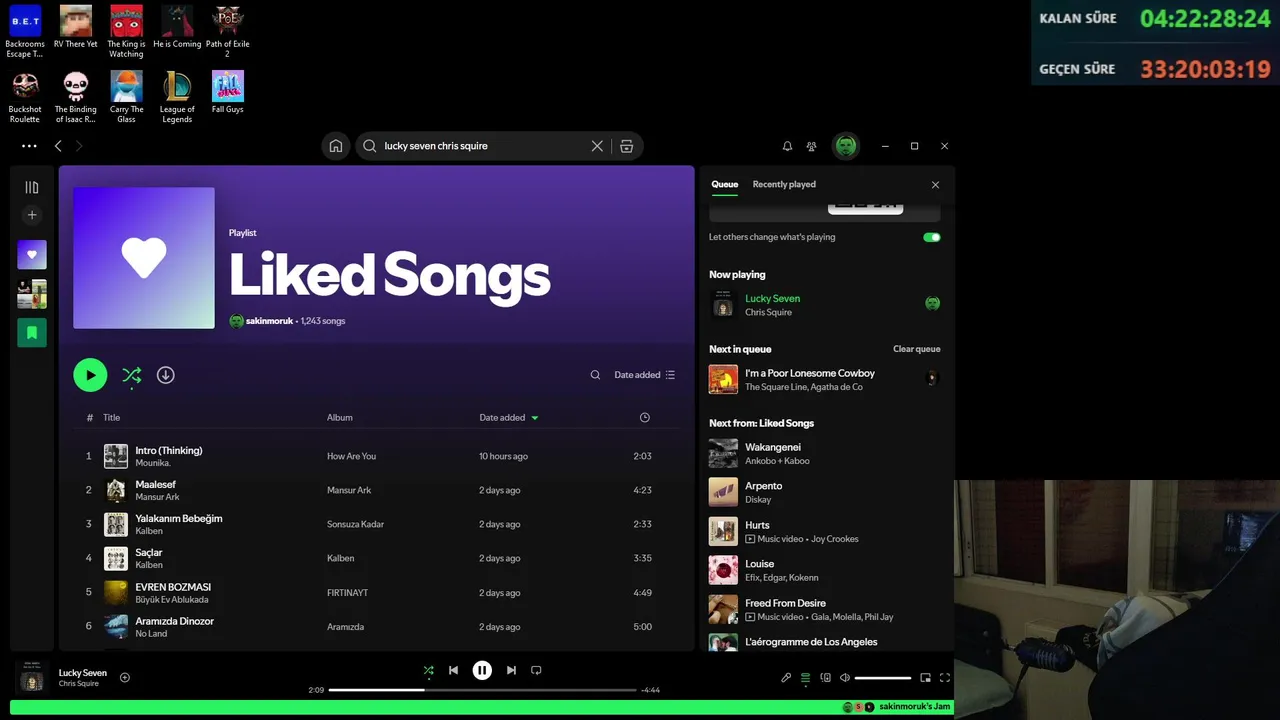Open sakinmoruk profile link under Liked Songs
The width and height of the screenshot is (1280, 720).
point(268,322)
